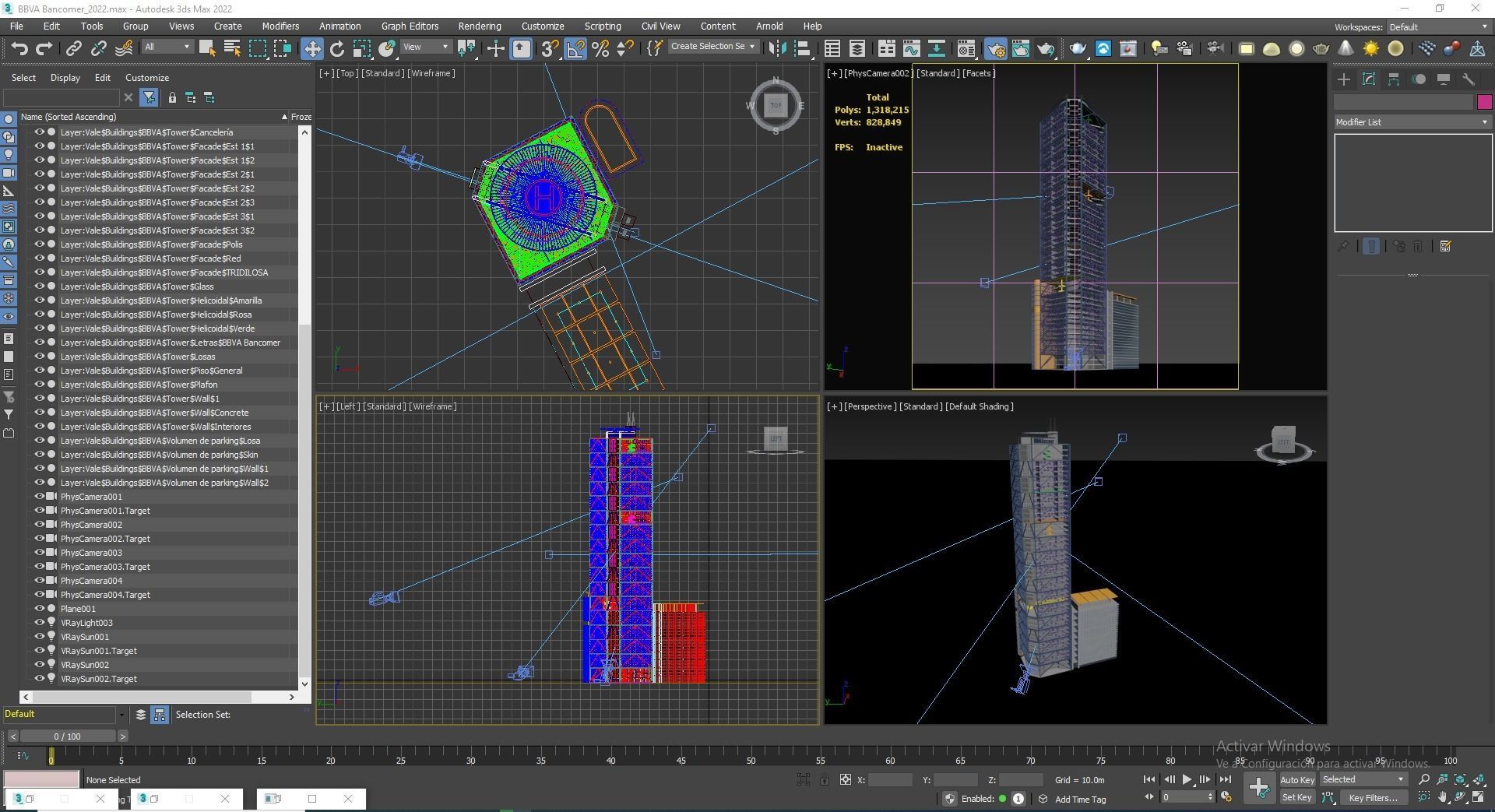The height and width of the screenshot is (812, 1495).
Task: Click the Set Key button
Action: 1297,797
